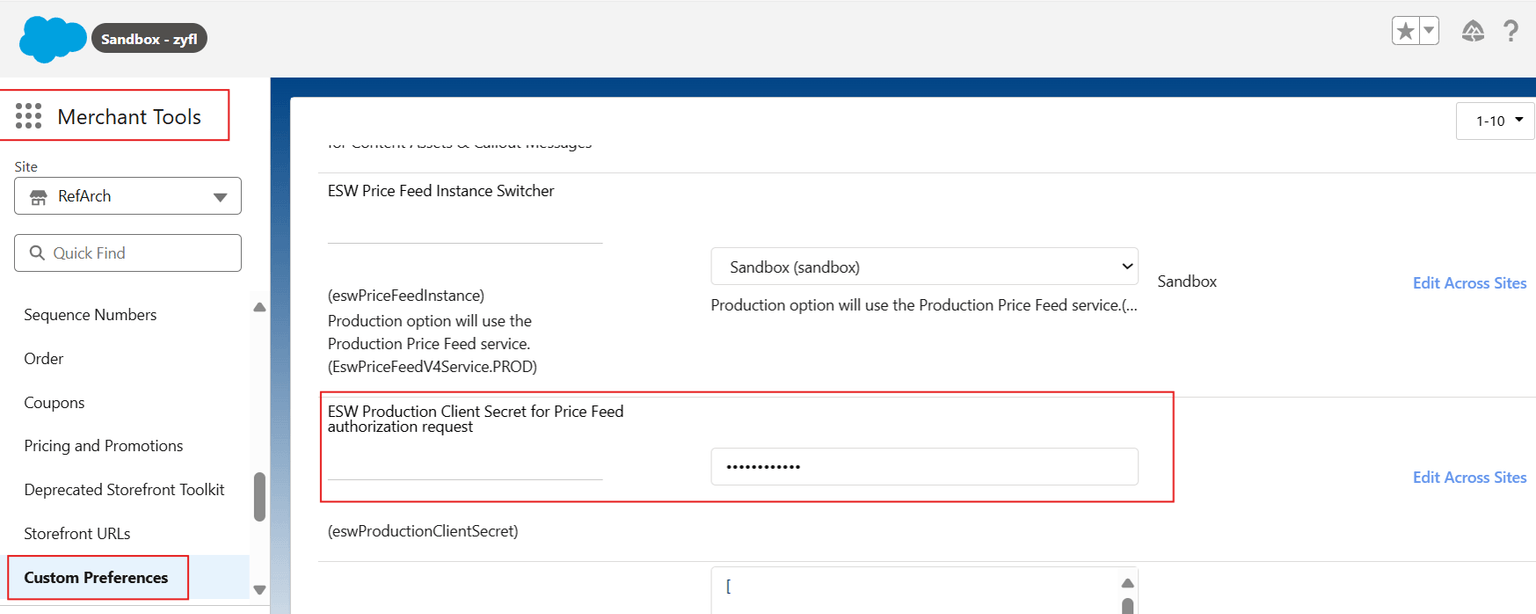The width and height of the screenshot is (1536, 614).
Task: Open the Sandbox (sandbox) instance dropdown
Action: click(924, 267)
